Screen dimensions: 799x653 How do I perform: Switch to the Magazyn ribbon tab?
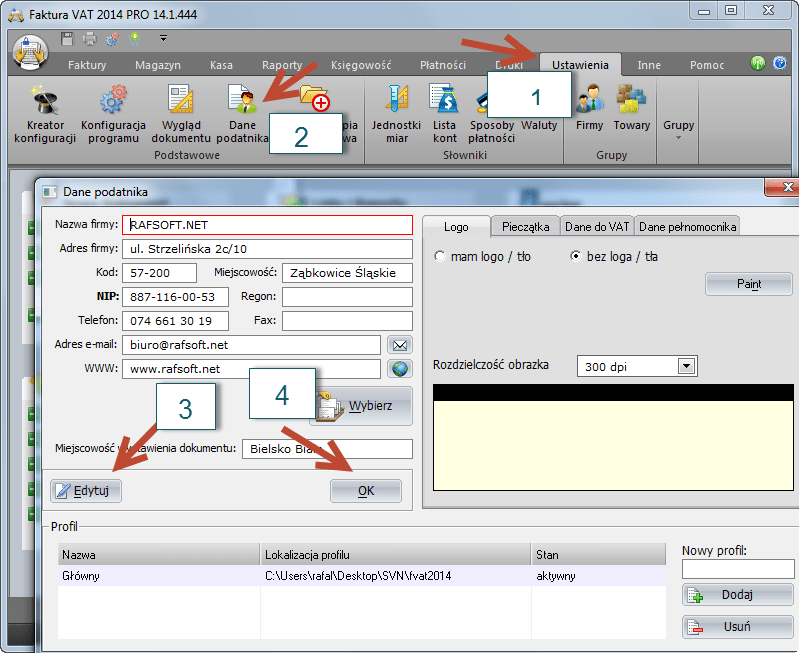click(x=157, y=65)
